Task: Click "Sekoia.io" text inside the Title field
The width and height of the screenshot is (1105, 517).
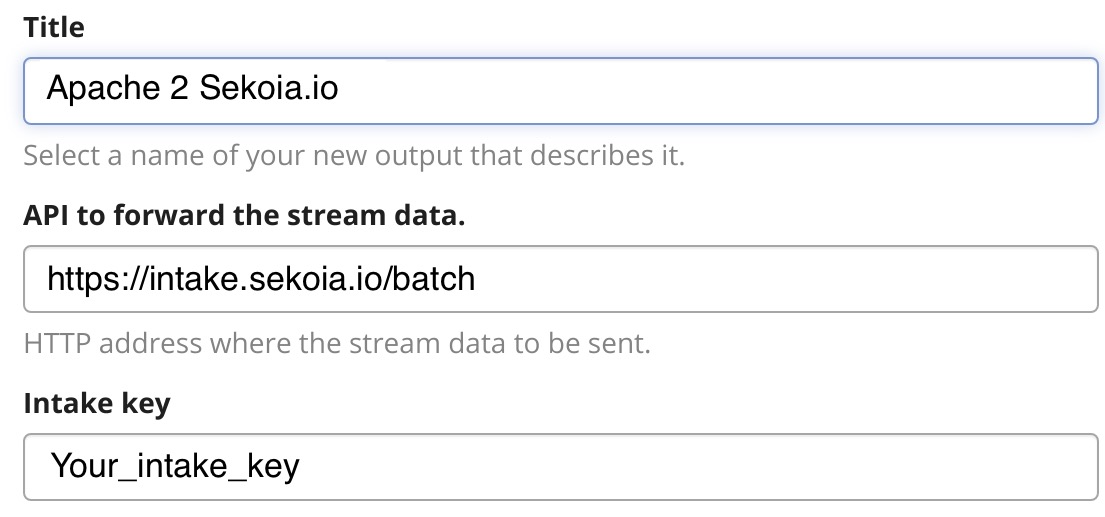Action: tap(270, 90)
